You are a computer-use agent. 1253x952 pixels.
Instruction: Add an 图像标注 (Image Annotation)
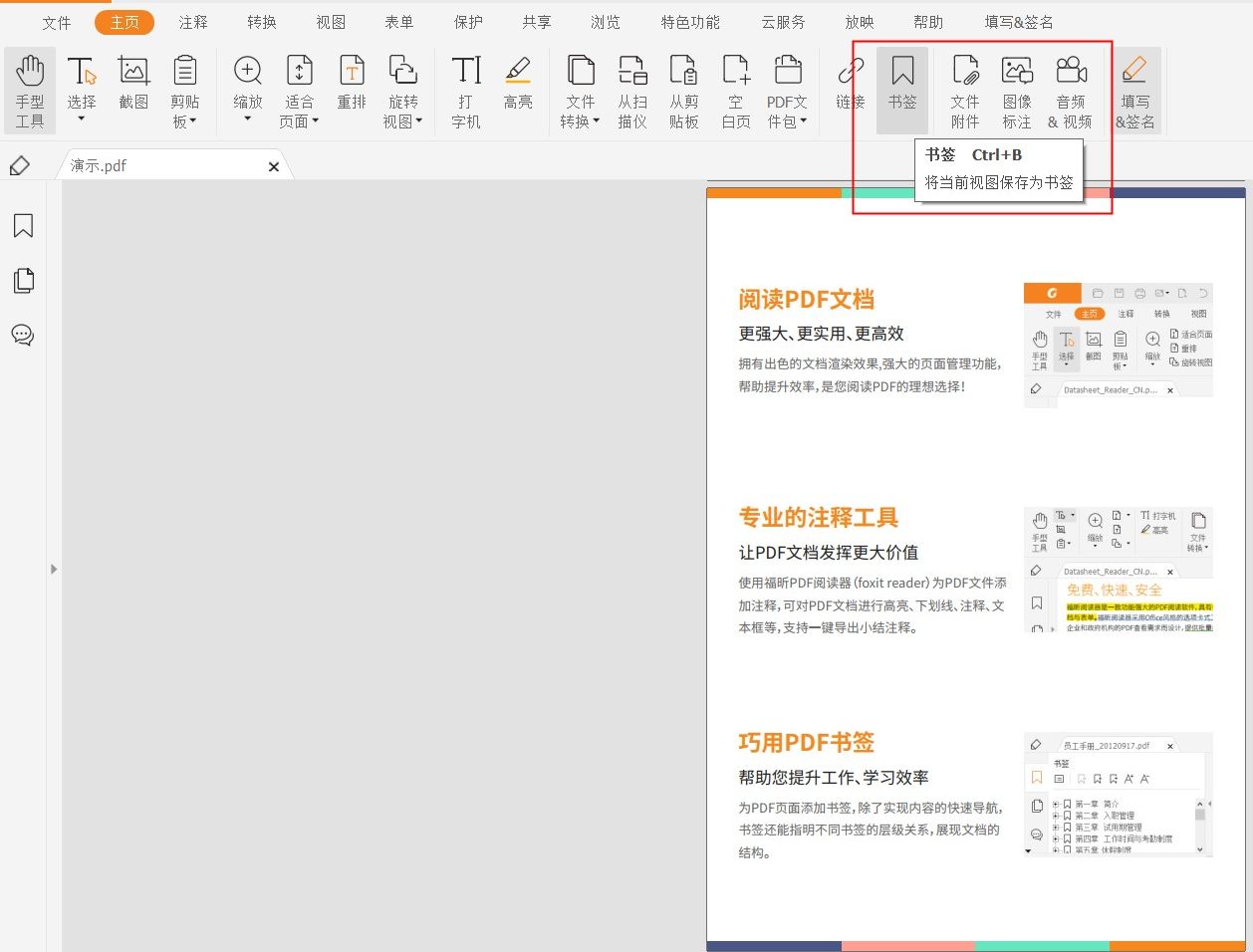coord(1018,90)
